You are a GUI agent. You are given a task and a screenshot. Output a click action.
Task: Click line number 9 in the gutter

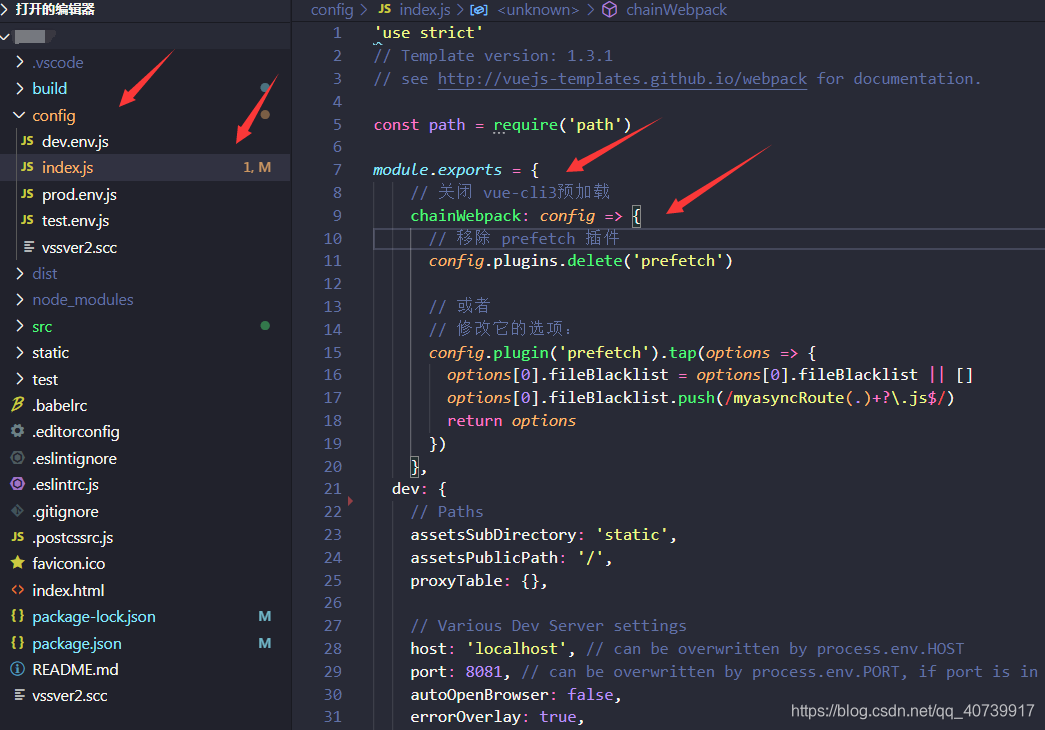point(337,215)
